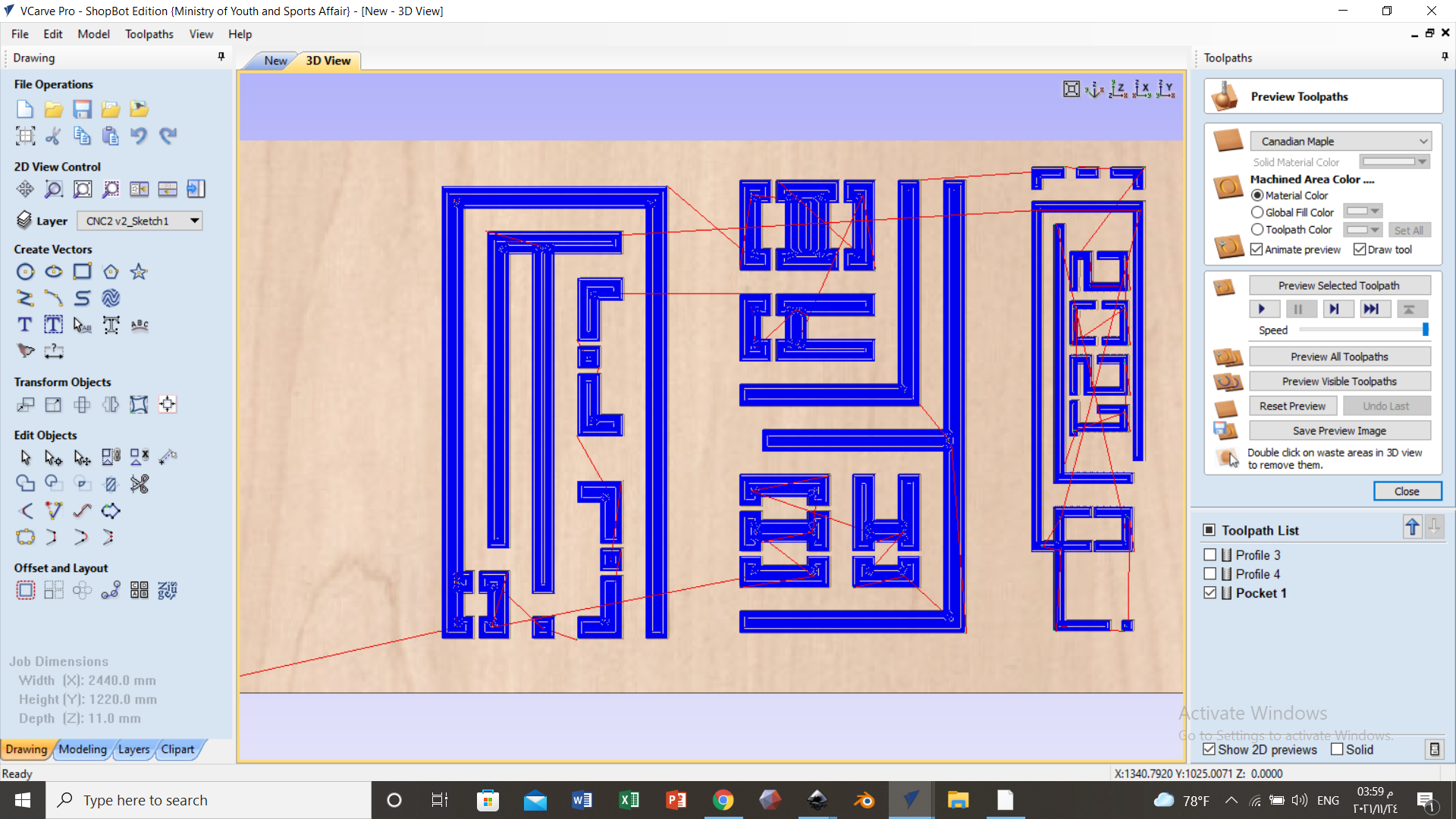Screen dimensions: 1456x819
Task: Switch to the Clipart tab
Action: tap(177, 749)
